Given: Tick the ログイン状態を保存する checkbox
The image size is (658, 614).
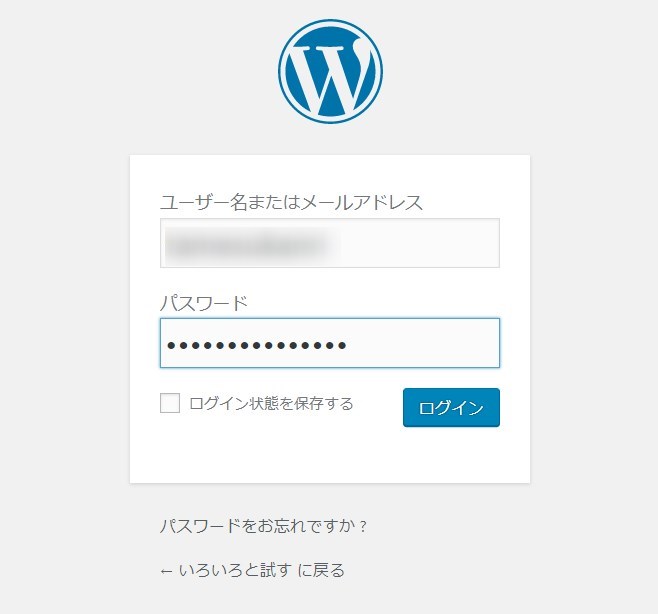Looking at the screenshot, I should point(170,403).
